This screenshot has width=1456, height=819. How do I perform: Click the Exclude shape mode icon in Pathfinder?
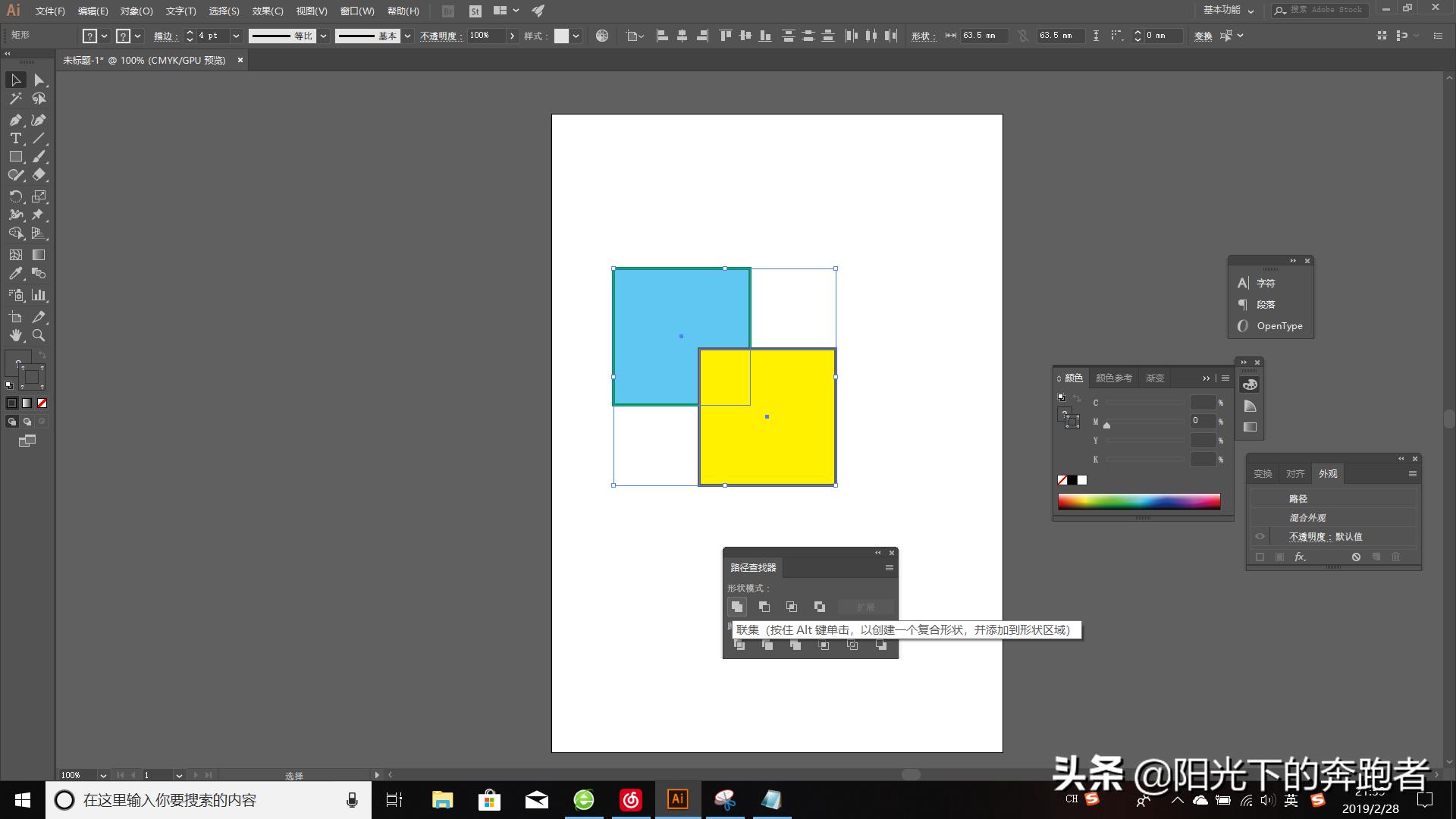[820, 607]
